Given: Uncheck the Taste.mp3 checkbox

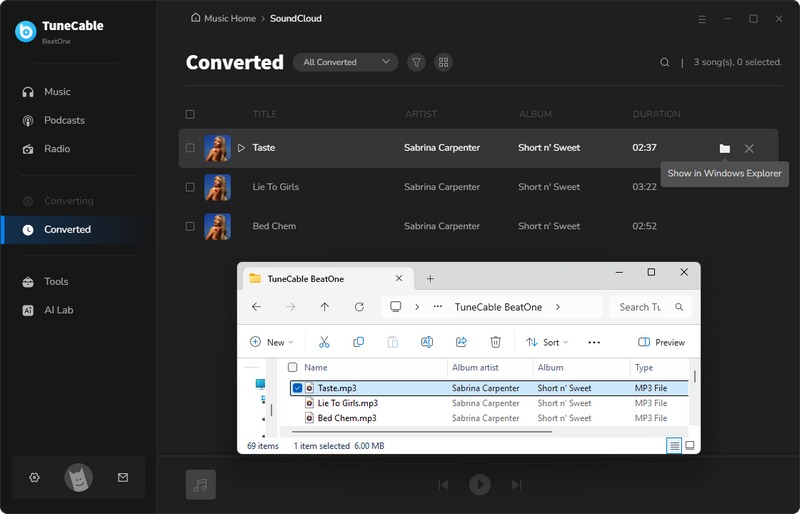Looking at the screenshot, I should pos(297,388).
